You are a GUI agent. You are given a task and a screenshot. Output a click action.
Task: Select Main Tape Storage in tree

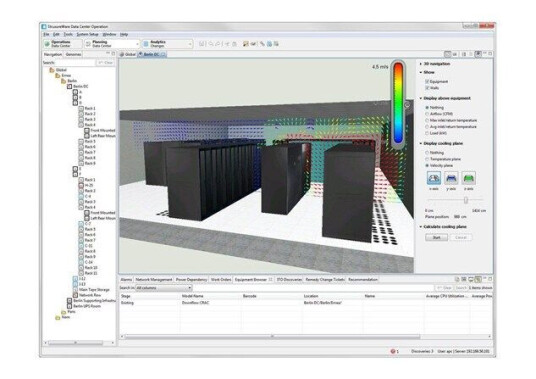[94, 289]
